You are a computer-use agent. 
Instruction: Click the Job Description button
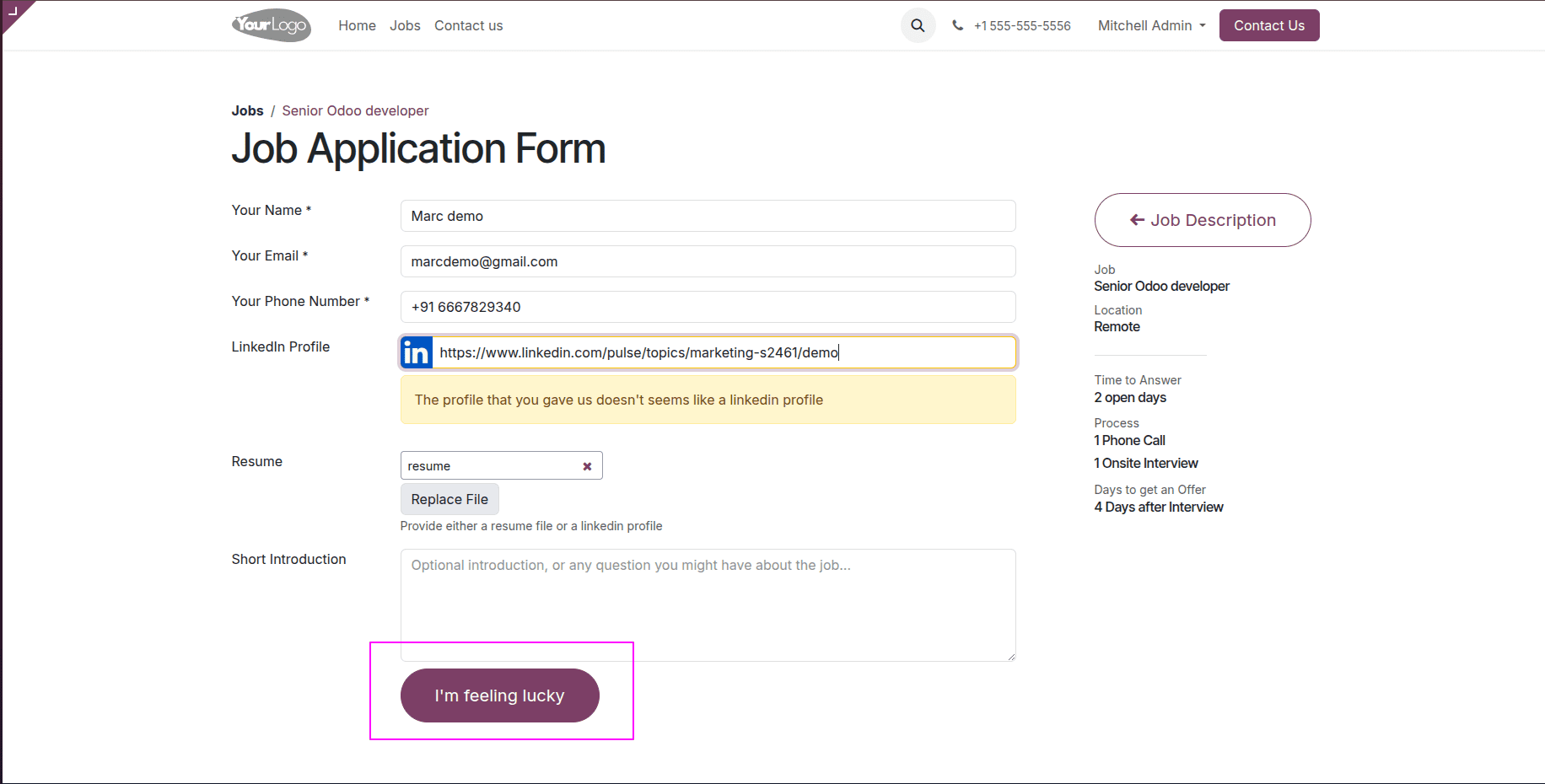coord(1203,220)
